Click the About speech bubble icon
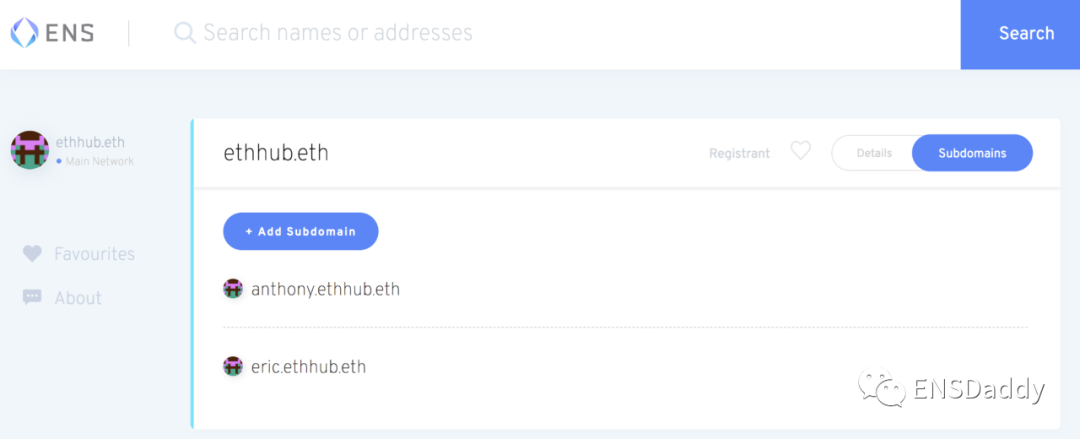Viewport: 1080px width, 439px height. (32, 297)
